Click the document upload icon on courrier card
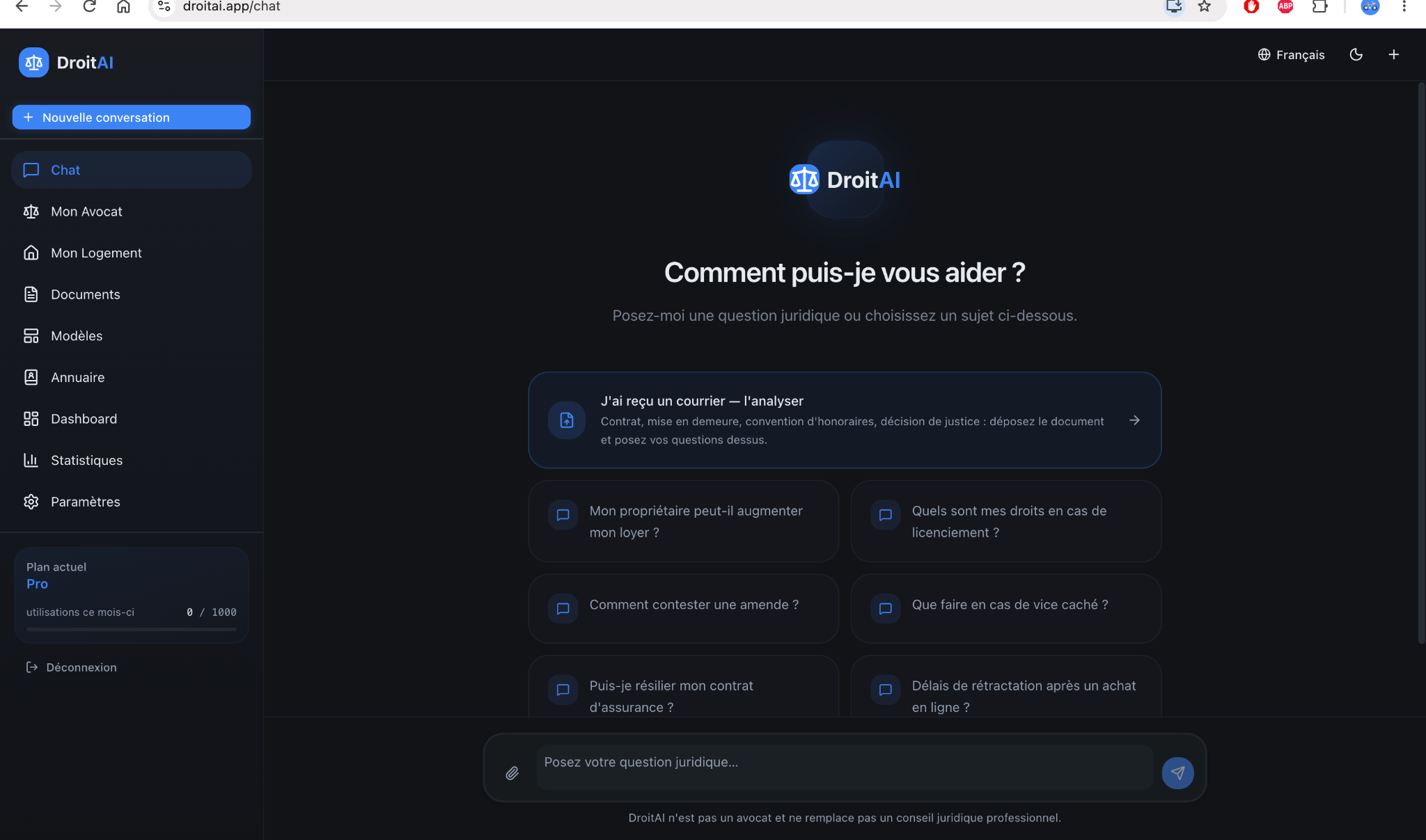This screenshot has width=1426, height=840. pos(567,420)
